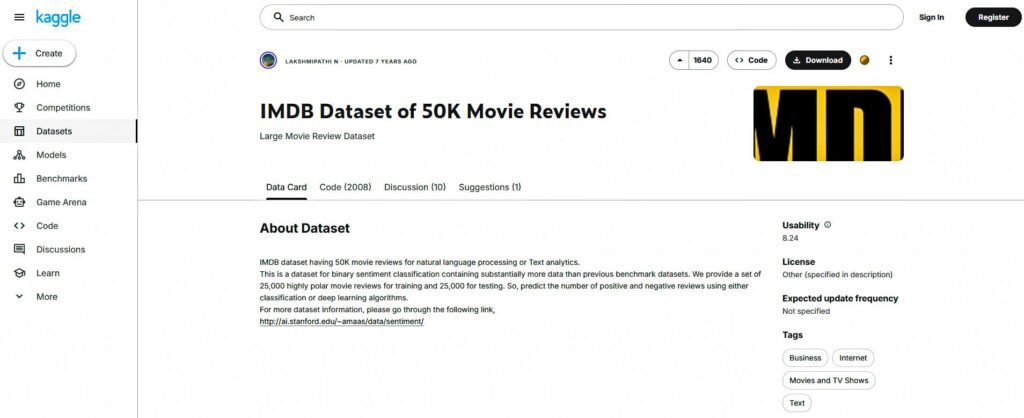The image size is (1024, 418).
Task: Click the IMDB dataset cover thumbnail
Action: (x=827, y=123)
